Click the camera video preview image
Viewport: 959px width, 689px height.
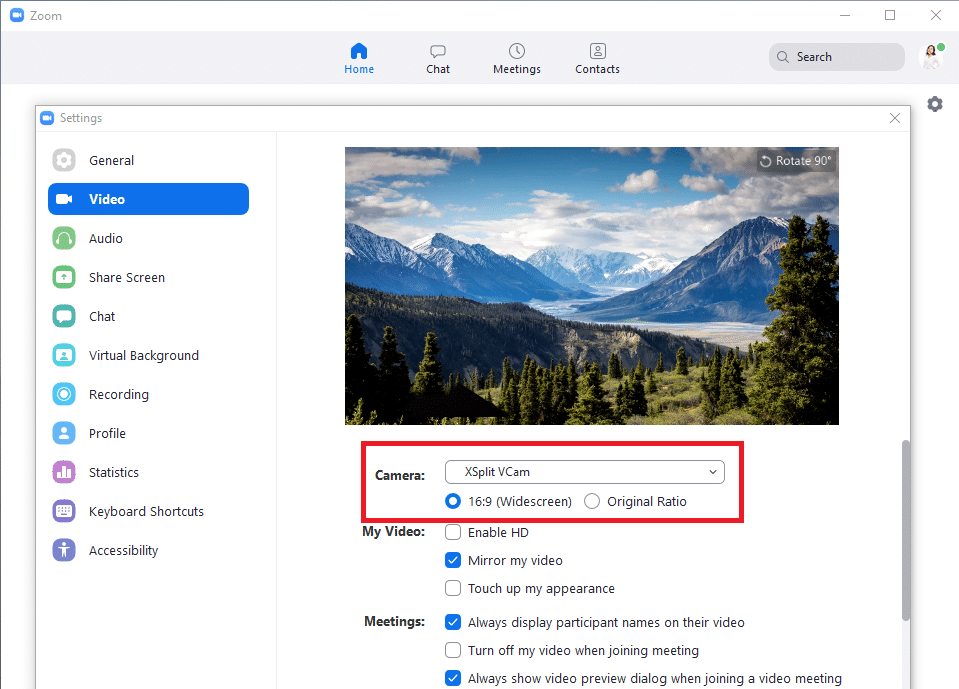[x=591, y=286]
